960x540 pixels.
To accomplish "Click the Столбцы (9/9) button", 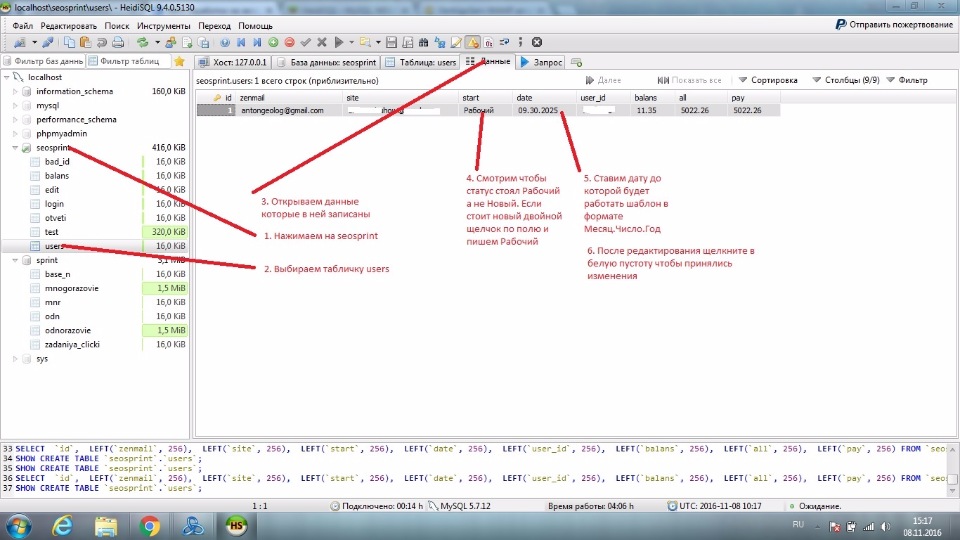I will [846, 80].
